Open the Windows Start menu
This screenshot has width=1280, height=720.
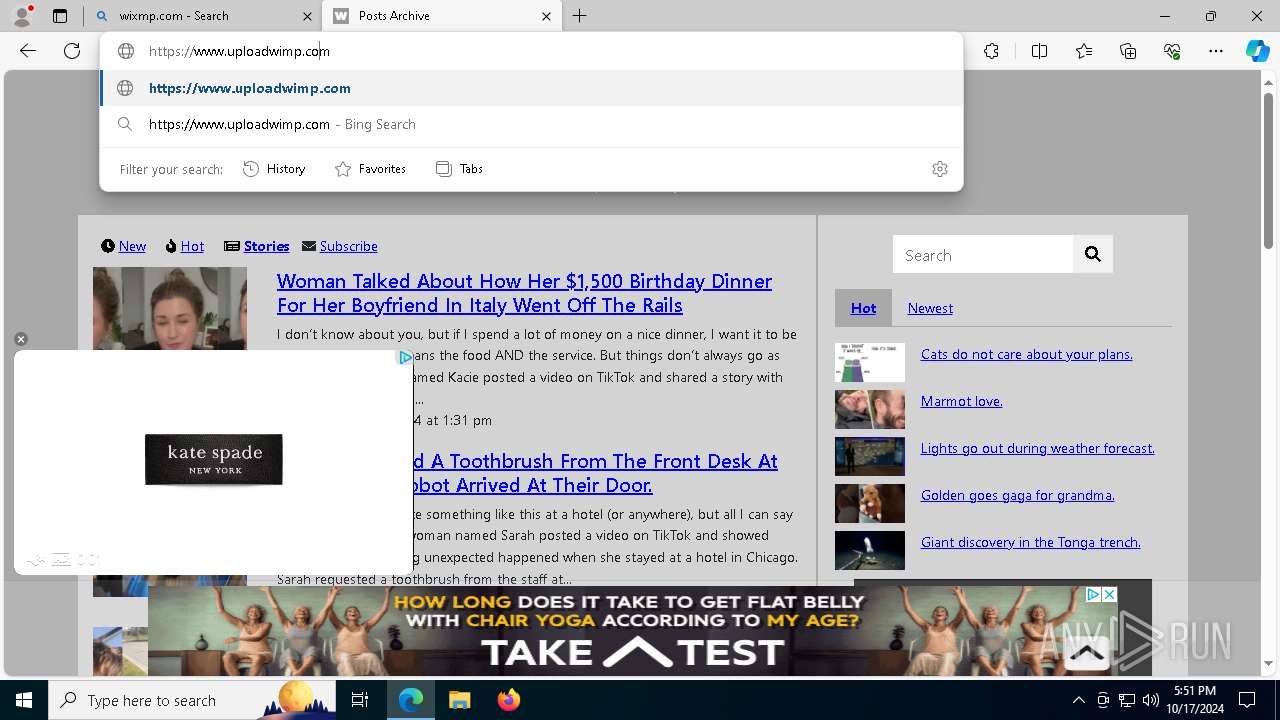pyautogui.click(x=24, y=700)
